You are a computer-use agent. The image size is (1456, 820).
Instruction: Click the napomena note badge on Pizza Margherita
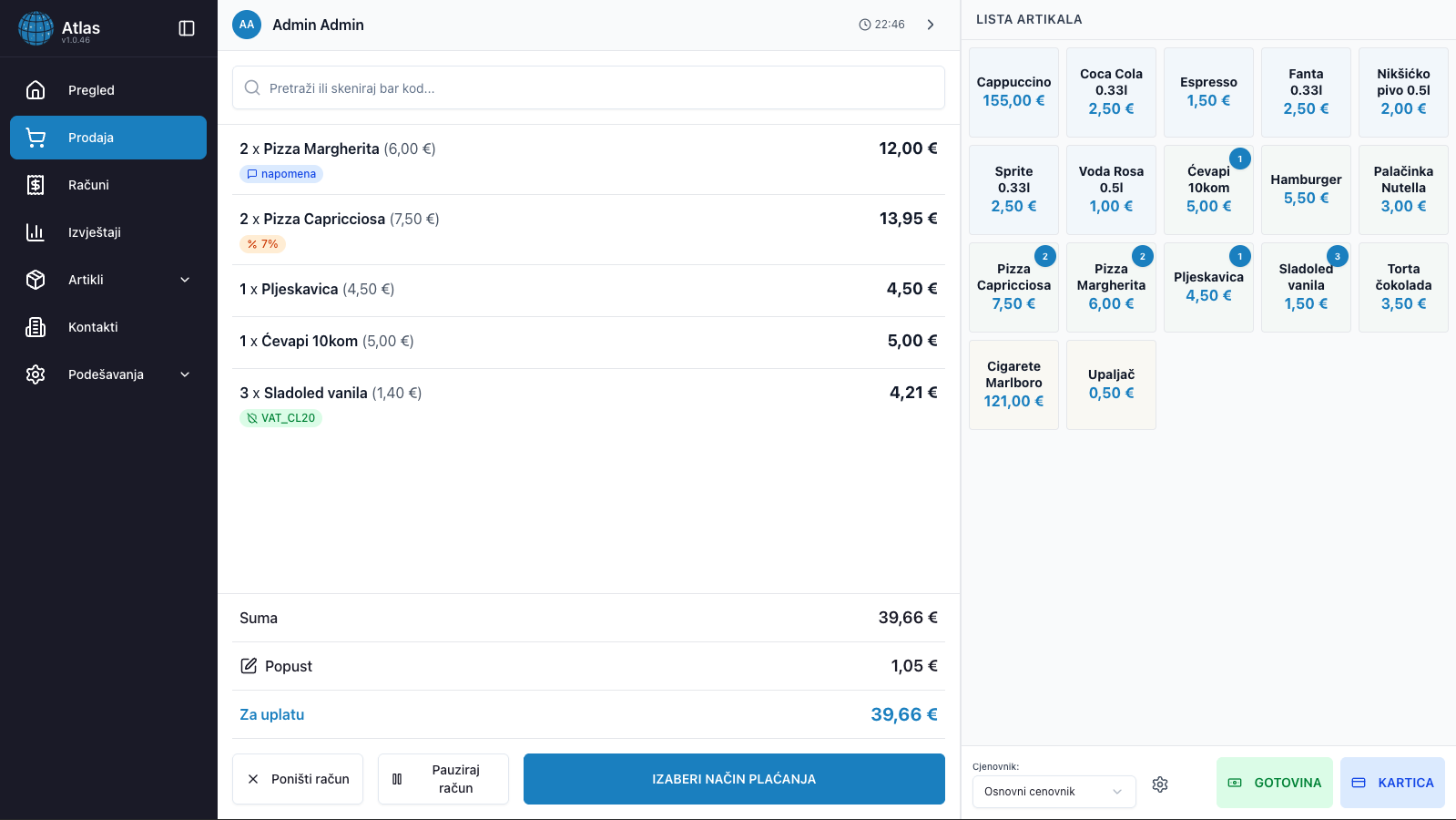(x=281, y=174)
